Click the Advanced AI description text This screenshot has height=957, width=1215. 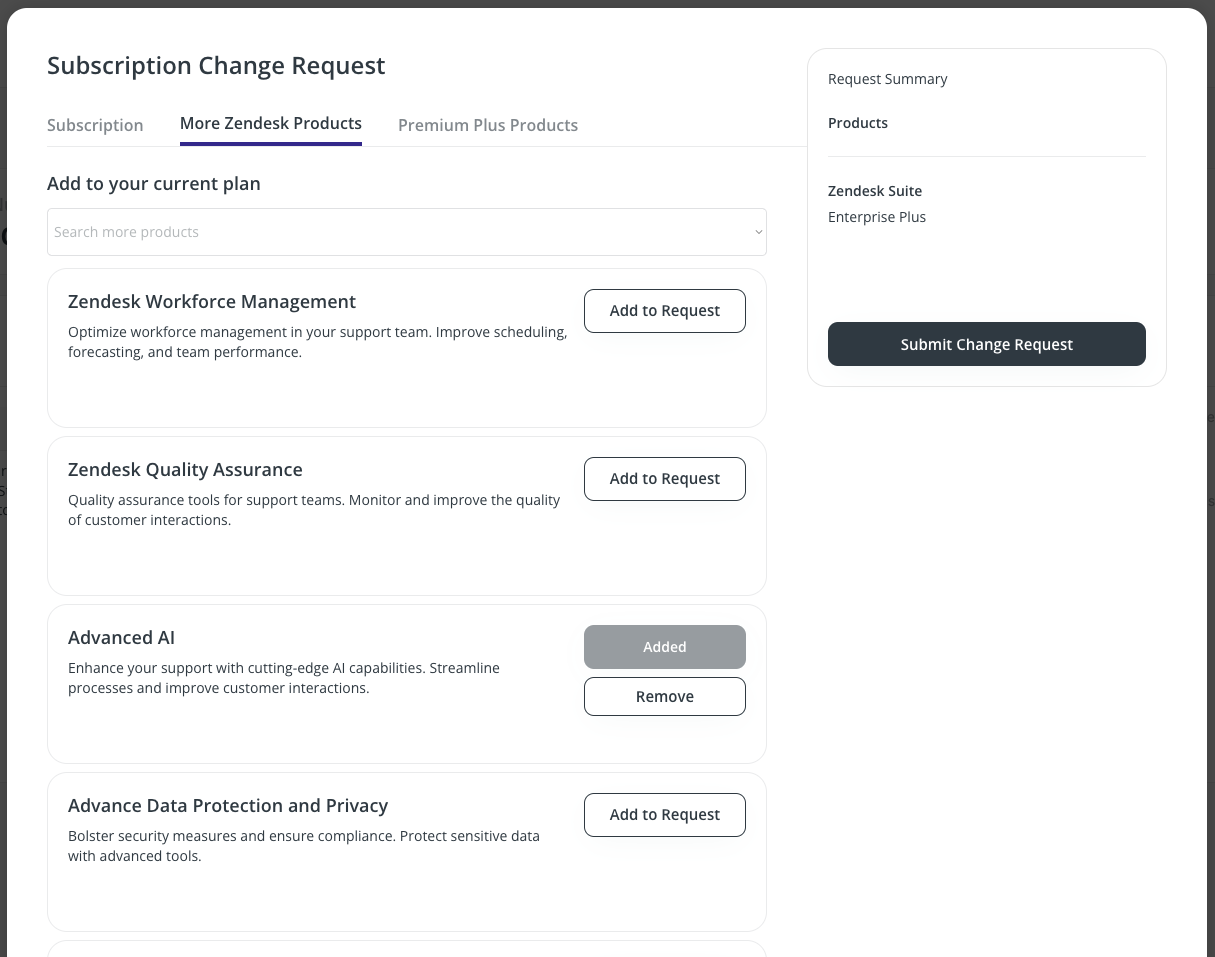[x=284, y=678]
